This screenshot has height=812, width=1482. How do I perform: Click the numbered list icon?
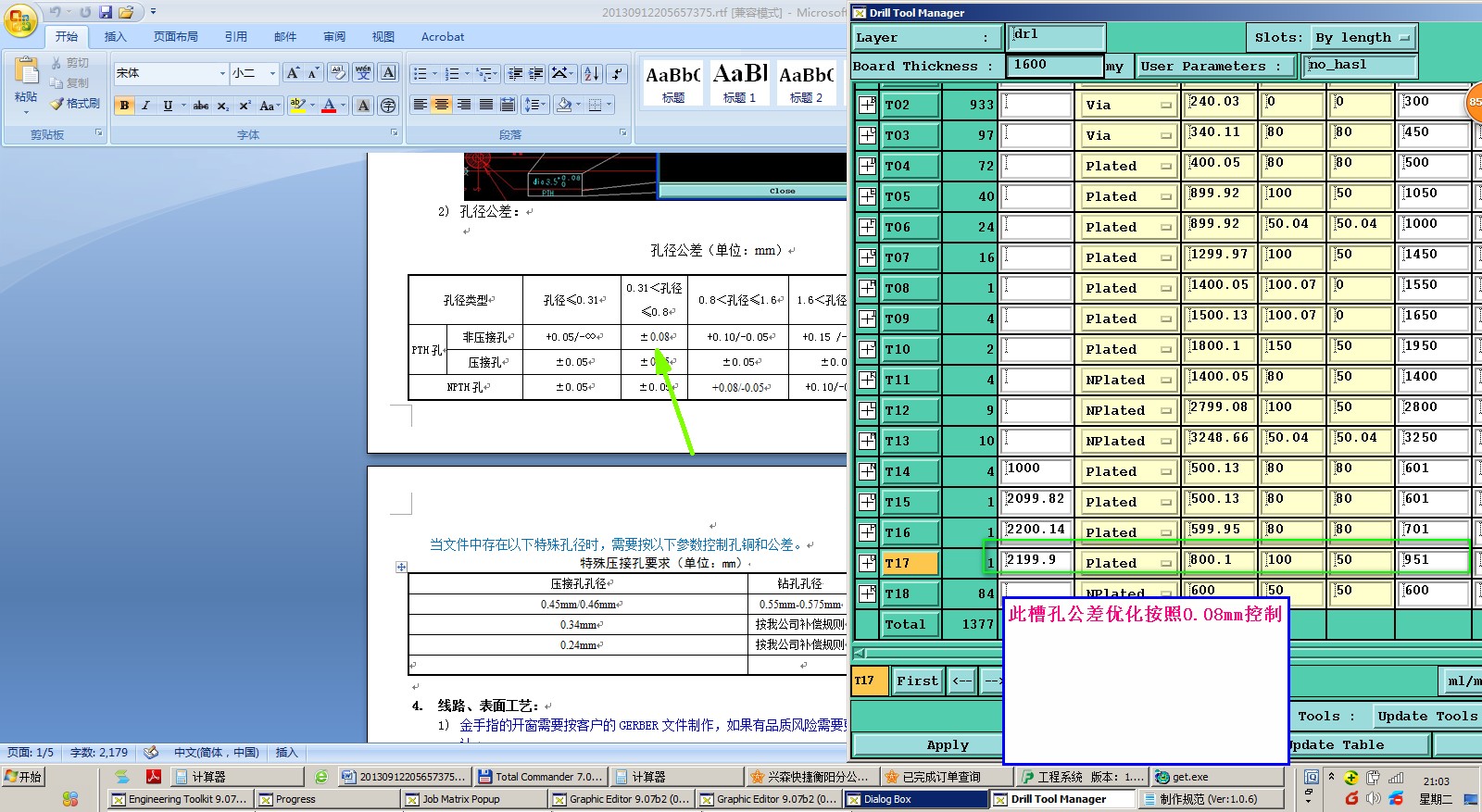[x=452, y=73]
